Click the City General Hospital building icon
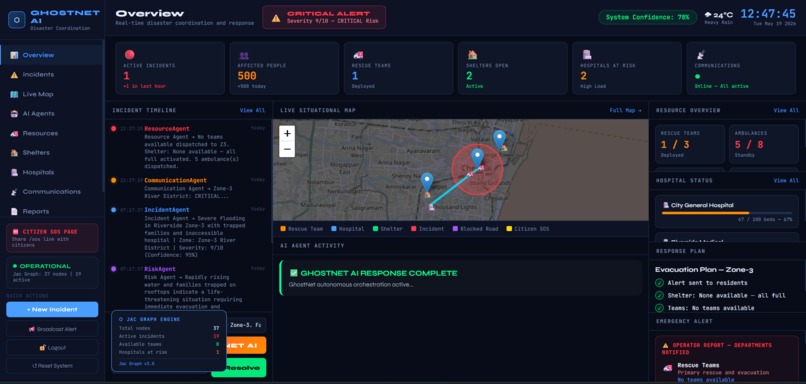Viewport: 806px width, 384px height. tap(666, 205)
